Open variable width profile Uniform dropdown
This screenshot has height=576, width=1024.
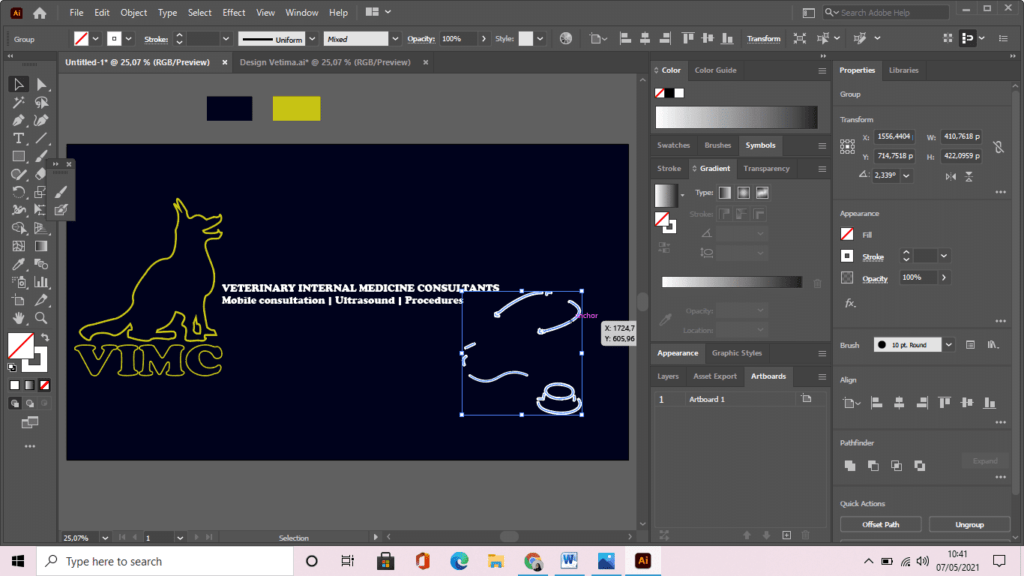pyautogui.click(x=312, y=39)
